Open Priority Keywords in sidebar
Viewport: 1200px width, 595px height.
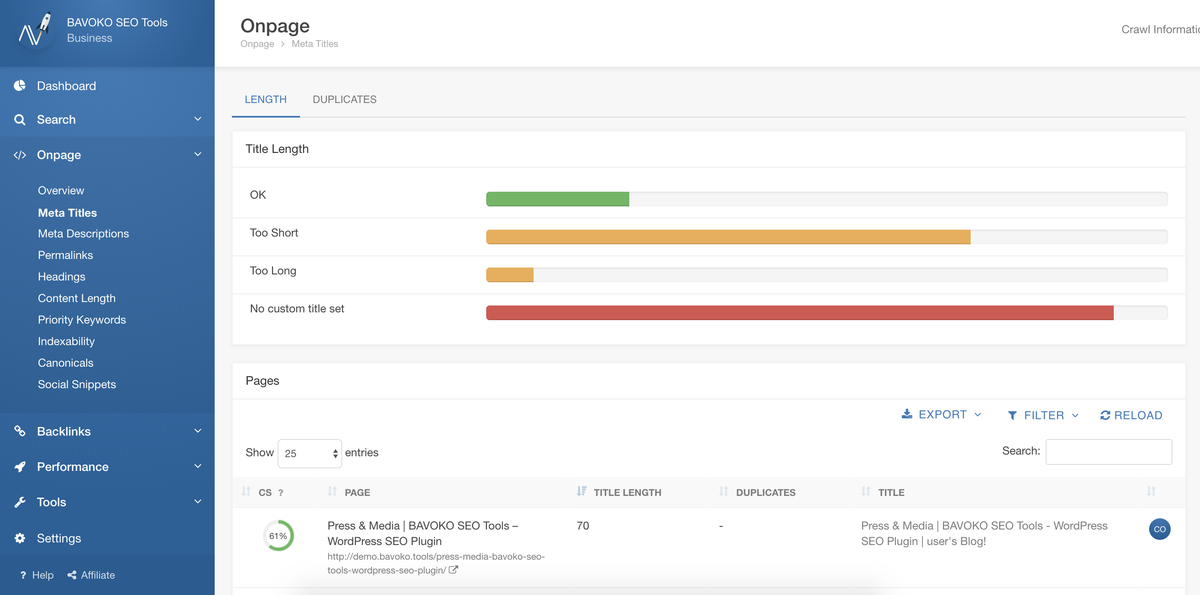click(x=82, y=320)
